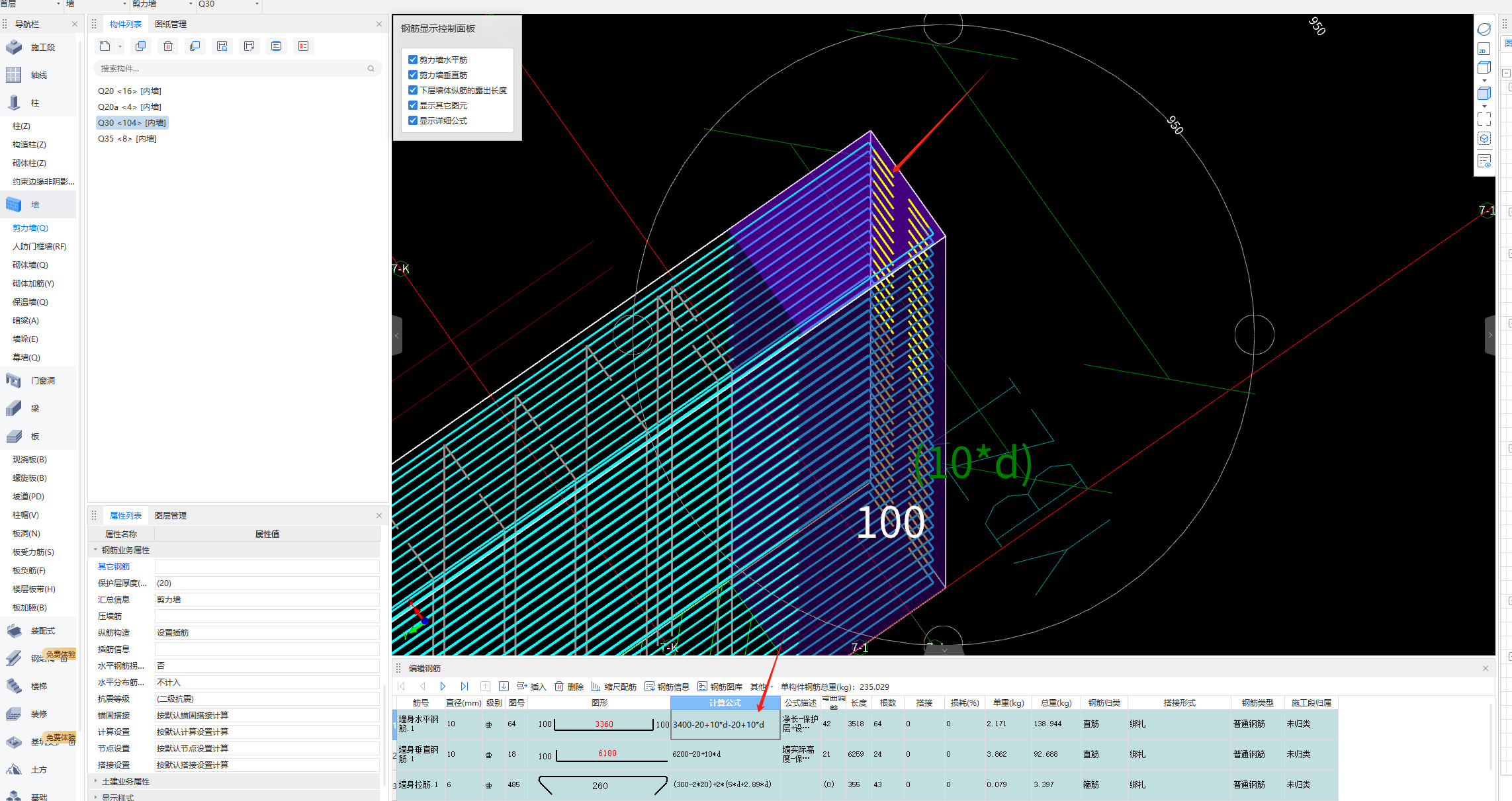This screenshot has width=1512, height=801.
Task: Switch to 图层管理 tab
Action: [171, 515]
